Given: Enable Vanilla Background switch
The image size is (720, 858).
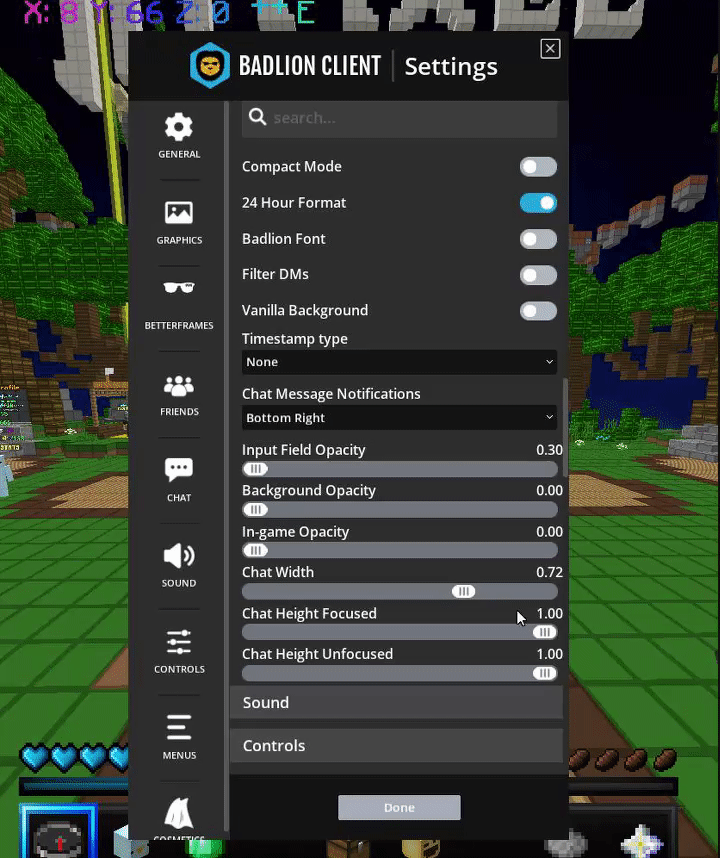Looking at the screenshot, I should pos(538,311).
